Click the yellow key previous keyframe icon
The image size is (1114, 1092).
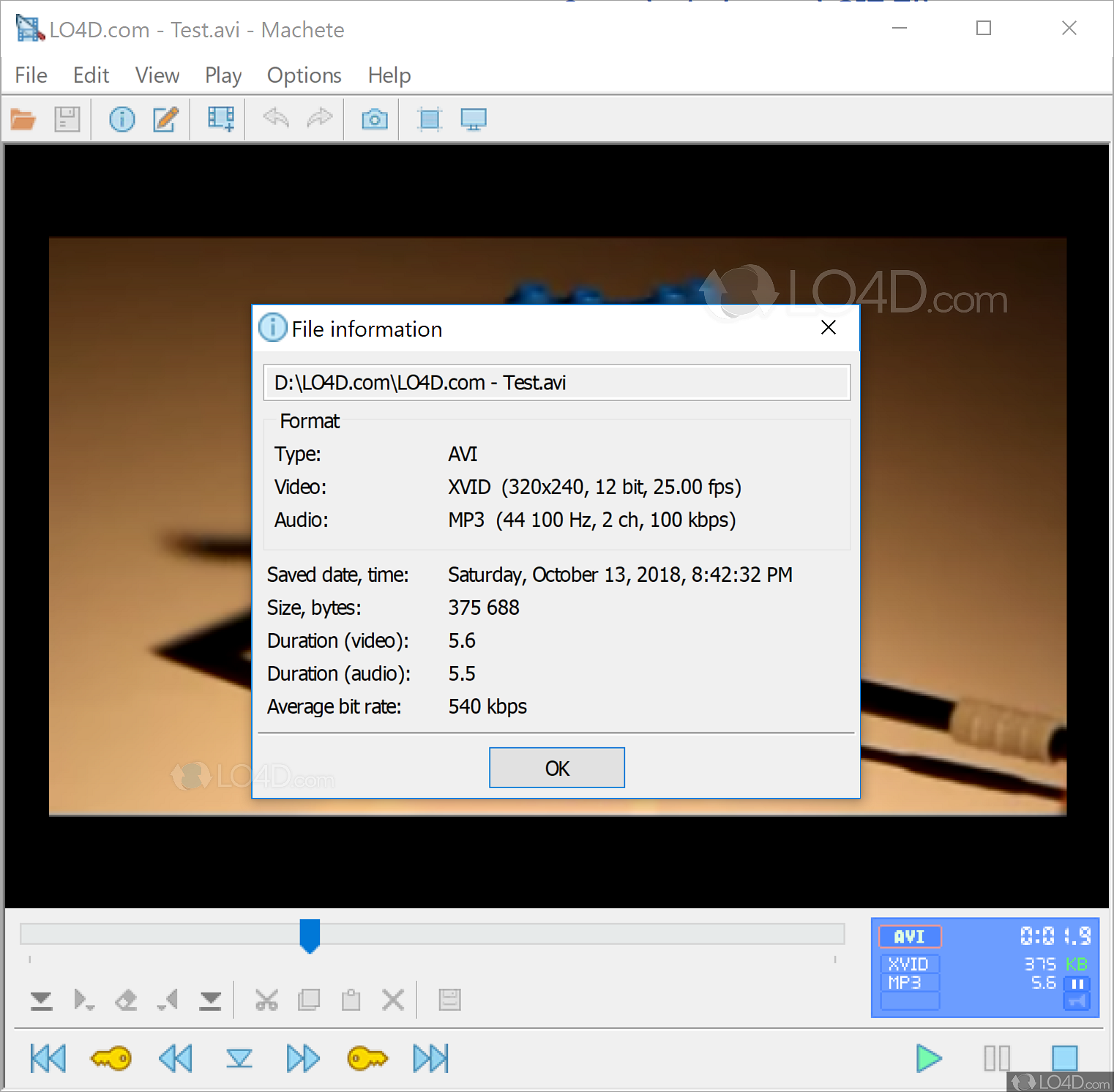(111, 1058)
